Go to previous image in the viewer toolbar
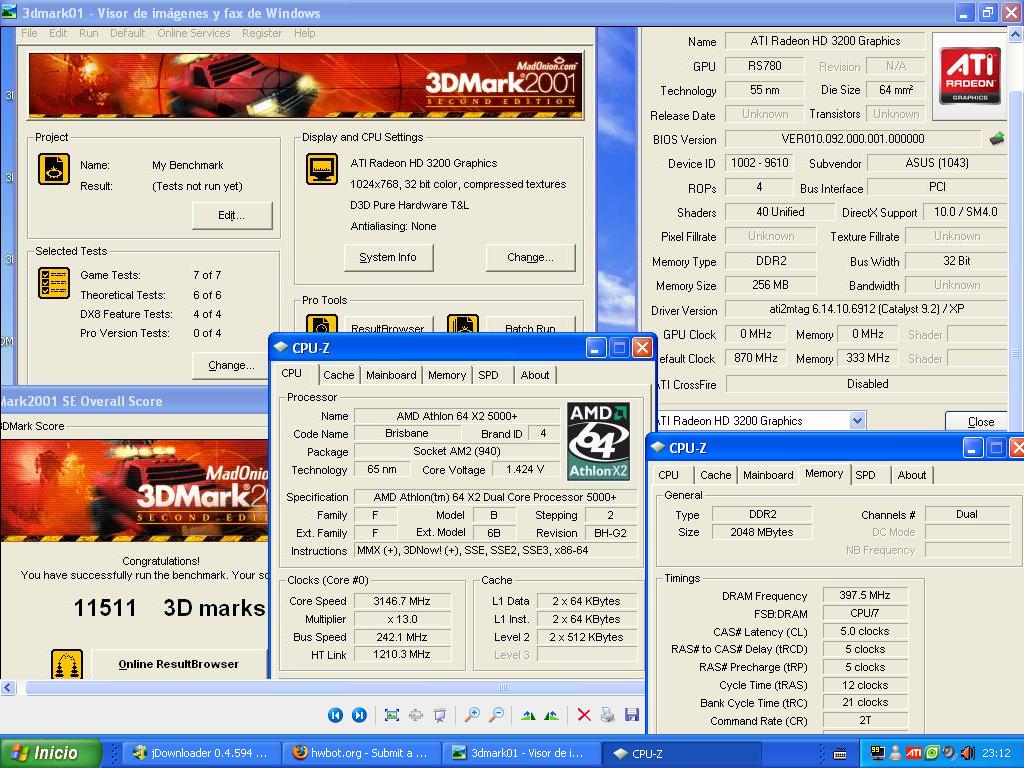 335,715
